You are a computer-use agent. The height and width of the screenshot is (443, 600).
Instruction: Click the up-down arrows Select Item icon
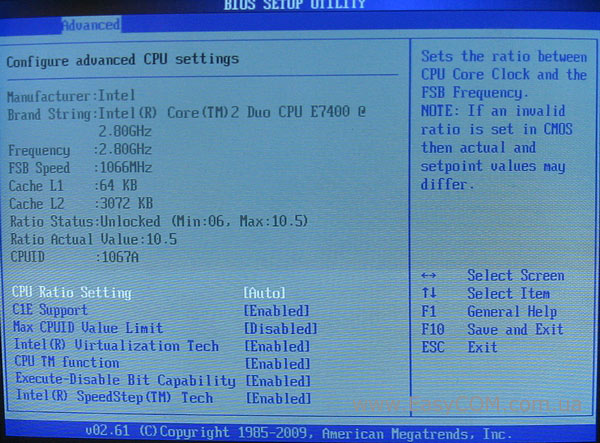click(x=429, y=293)
